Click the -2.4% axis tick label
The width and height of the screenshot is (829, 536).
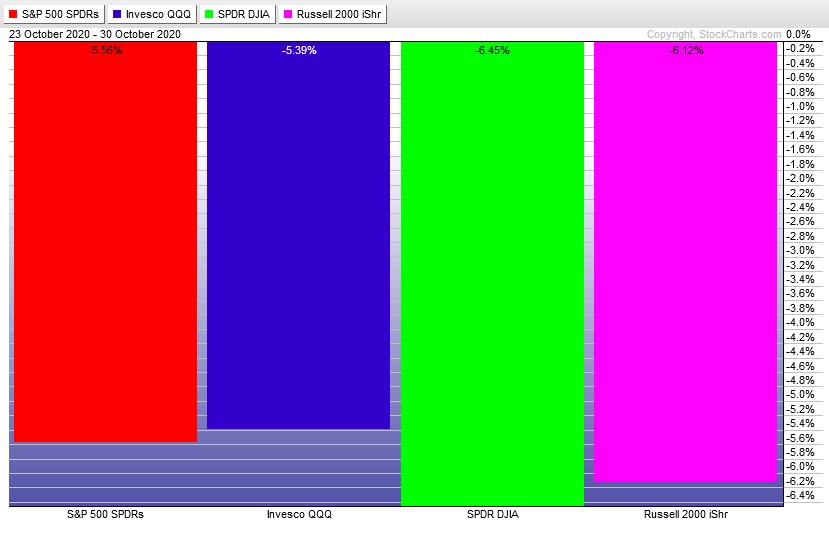[x=800, y=207]
